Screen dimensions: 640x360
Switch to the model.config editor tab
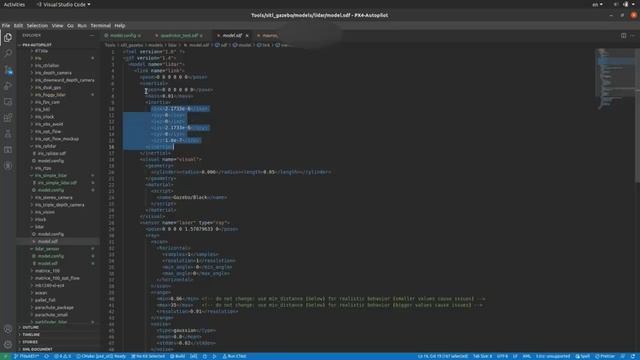[x=123, y=36]
